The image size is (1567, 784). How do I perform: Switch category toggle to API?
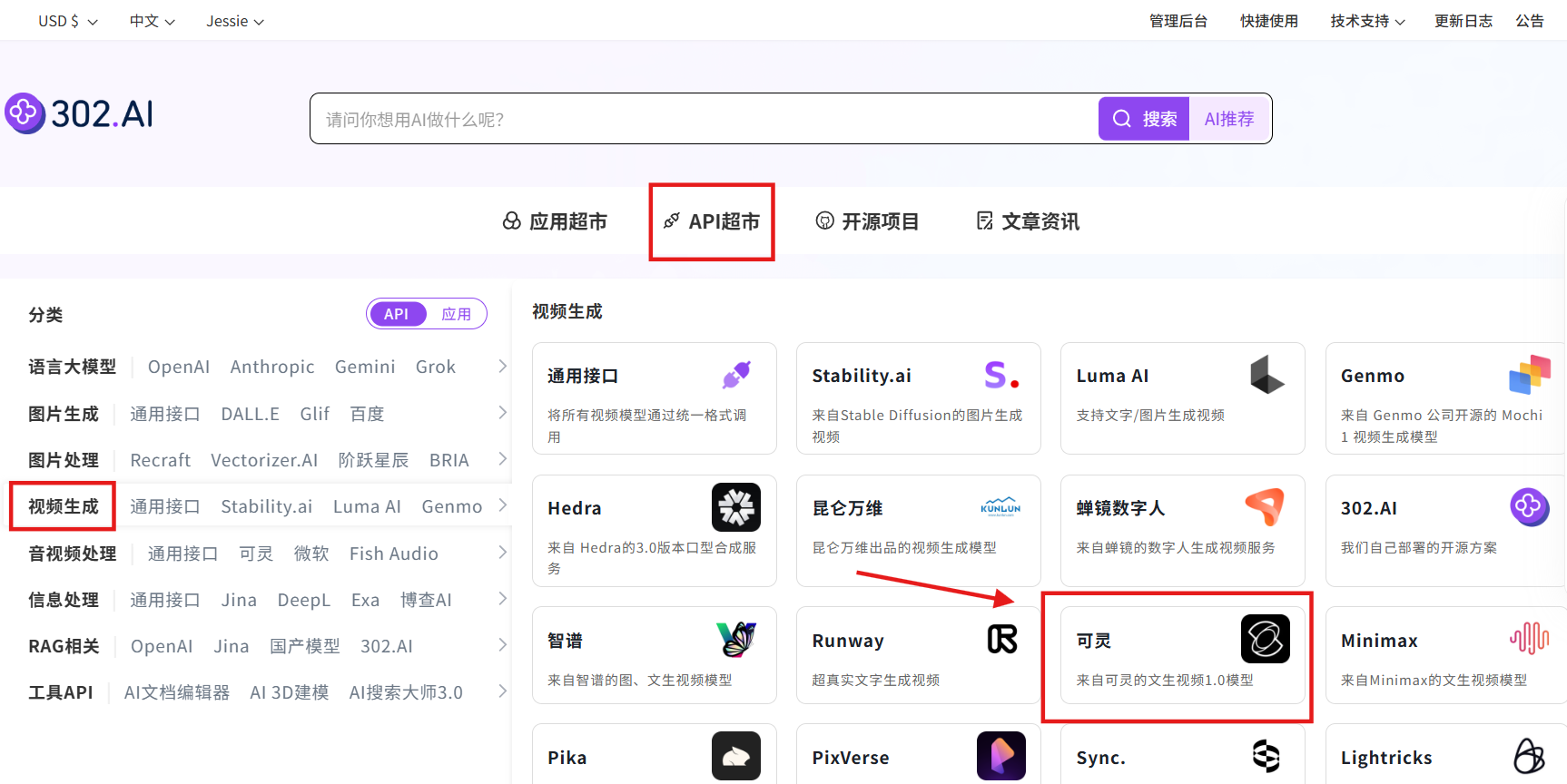(397, 314)
